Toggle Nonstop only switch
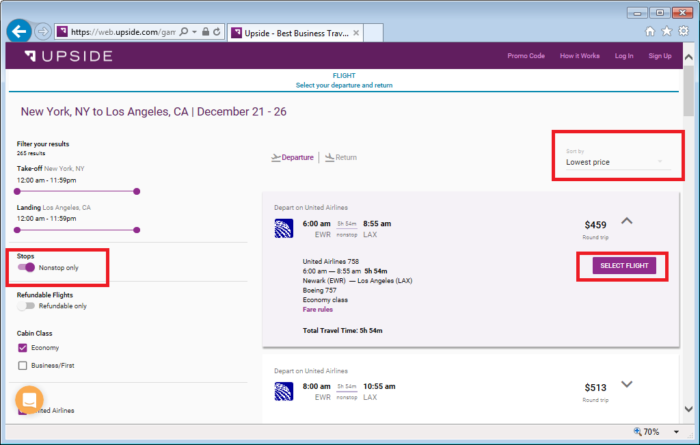The width and height of the screenshot is (700, 445). [26, 267]
